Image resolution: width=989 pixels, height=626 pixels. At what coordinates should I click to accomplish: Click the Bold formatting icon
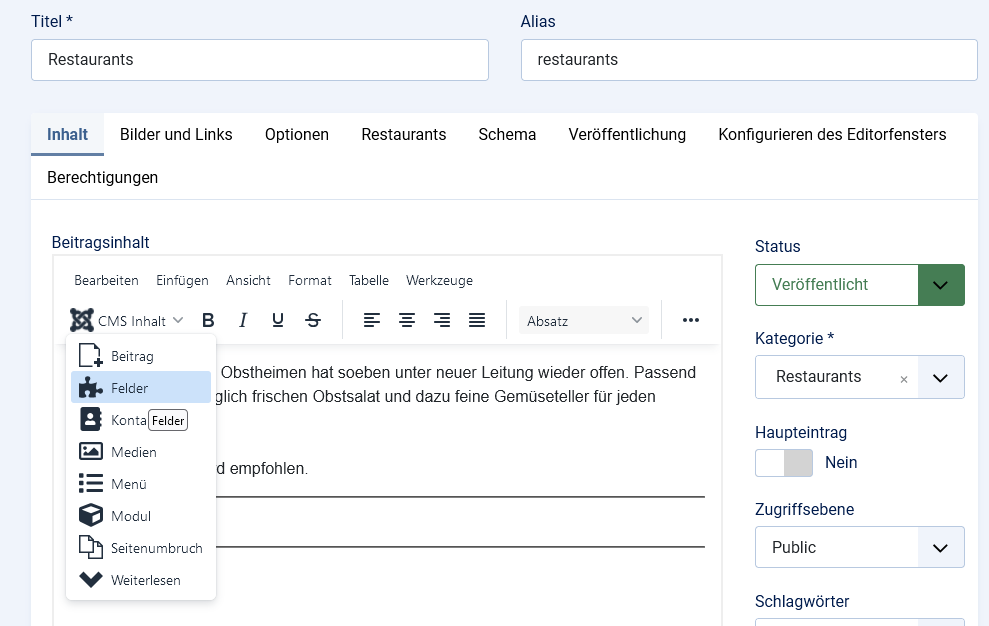click(208, 320)
